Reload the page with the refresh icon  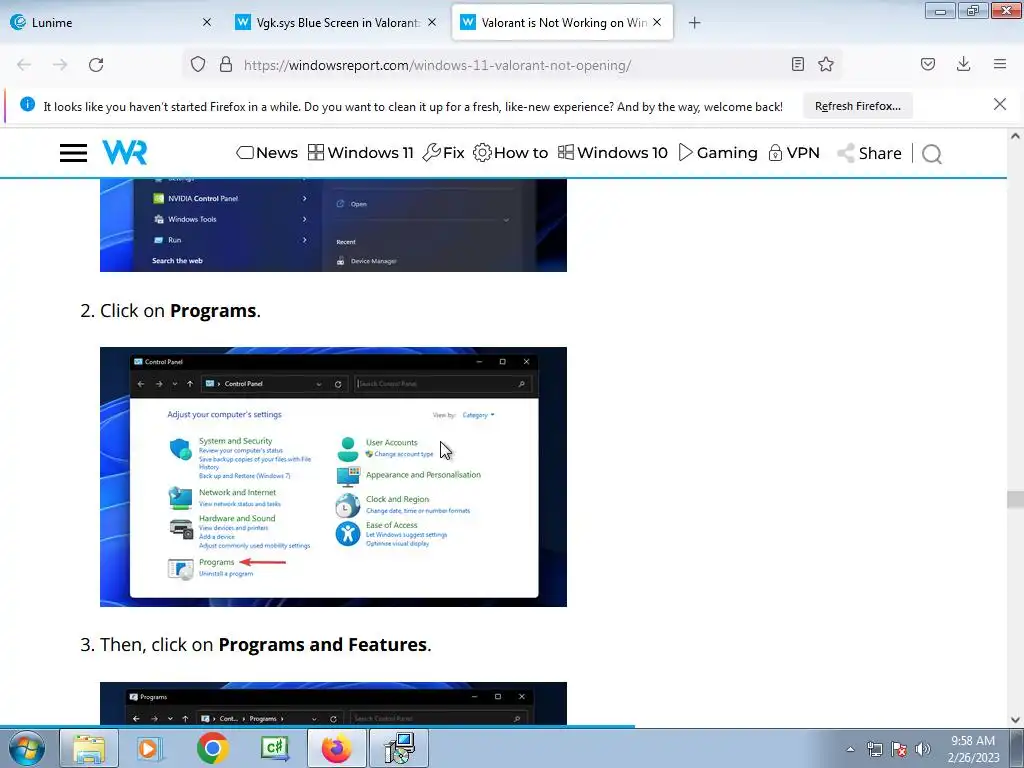click(x=96, y=65)
